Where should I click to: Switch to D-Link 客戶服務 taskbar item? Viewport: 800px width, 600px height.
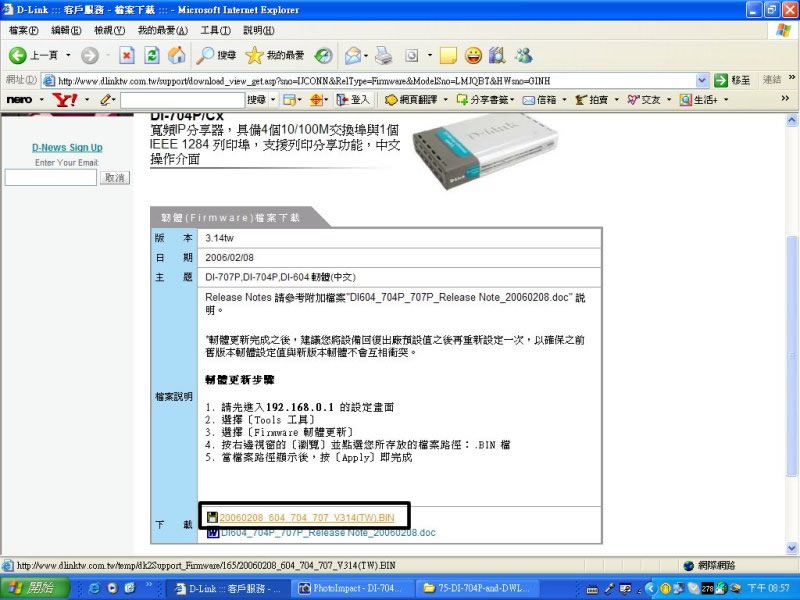[229, 588]
